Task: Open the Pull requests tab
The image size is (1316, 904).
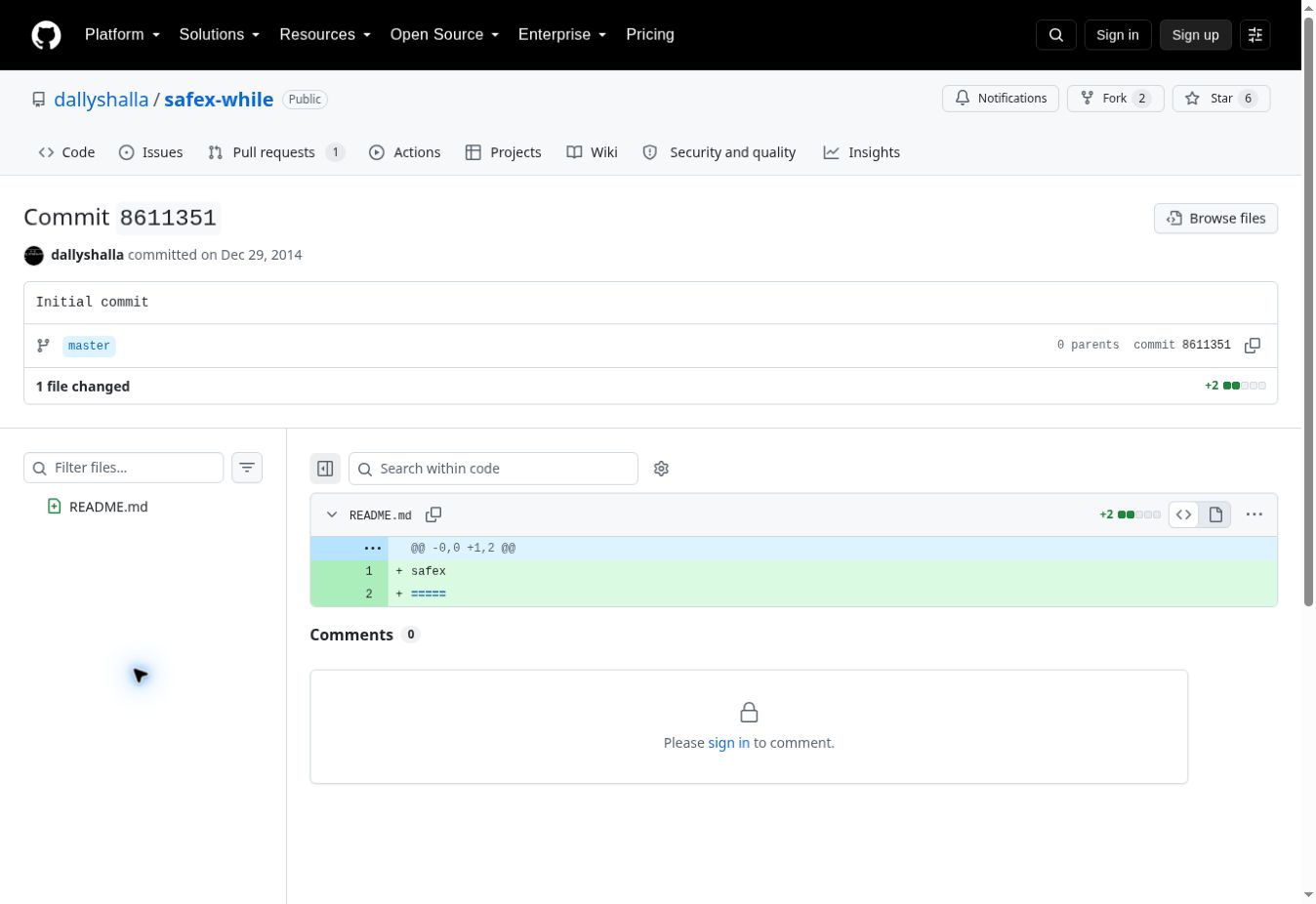Action: click(276, 152)
